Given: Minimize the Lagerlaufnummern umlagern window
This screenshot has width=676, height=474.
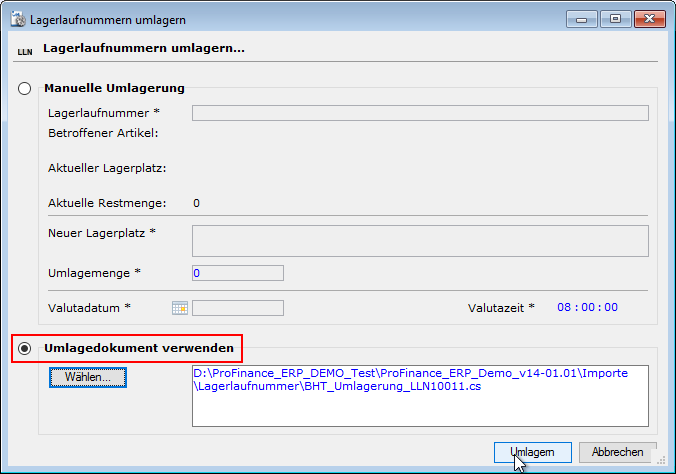Looking at the screenshot, I should 581,18.
